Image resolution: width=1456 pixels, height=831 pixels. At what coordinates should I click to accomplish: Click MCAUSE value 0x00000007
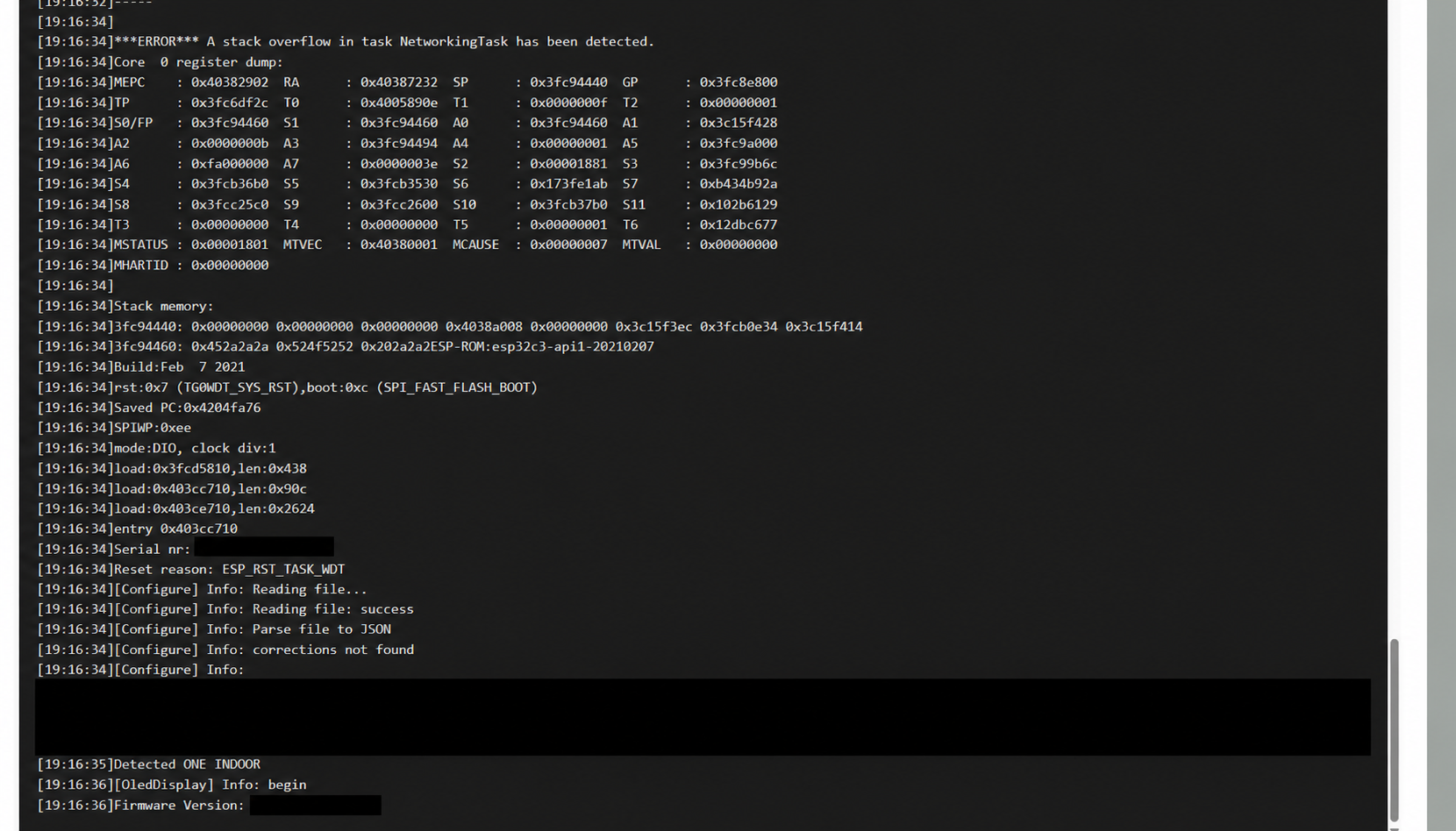click(x=568, y=245)
